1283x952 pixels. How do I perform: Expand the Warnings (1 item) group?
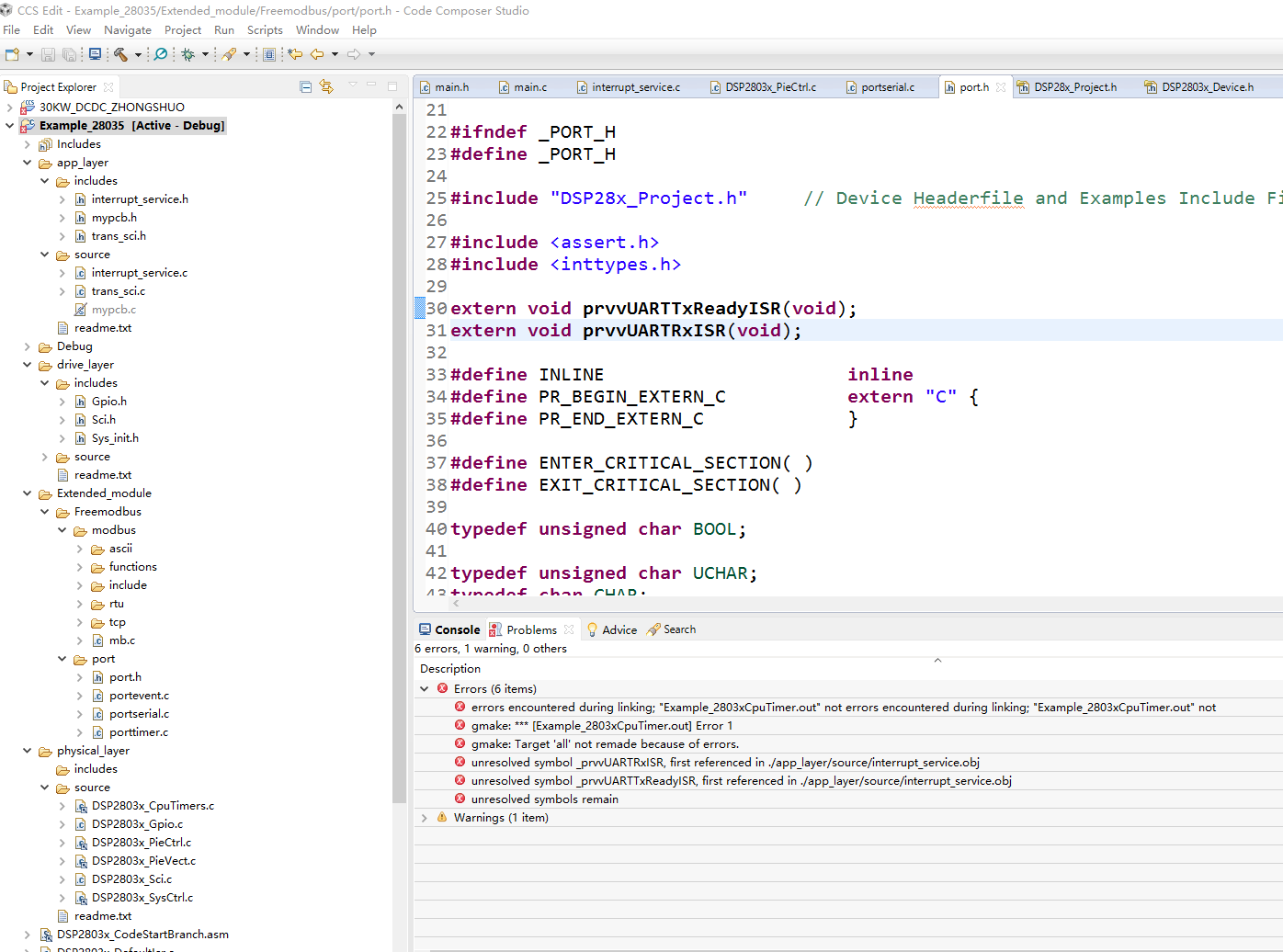425,818
